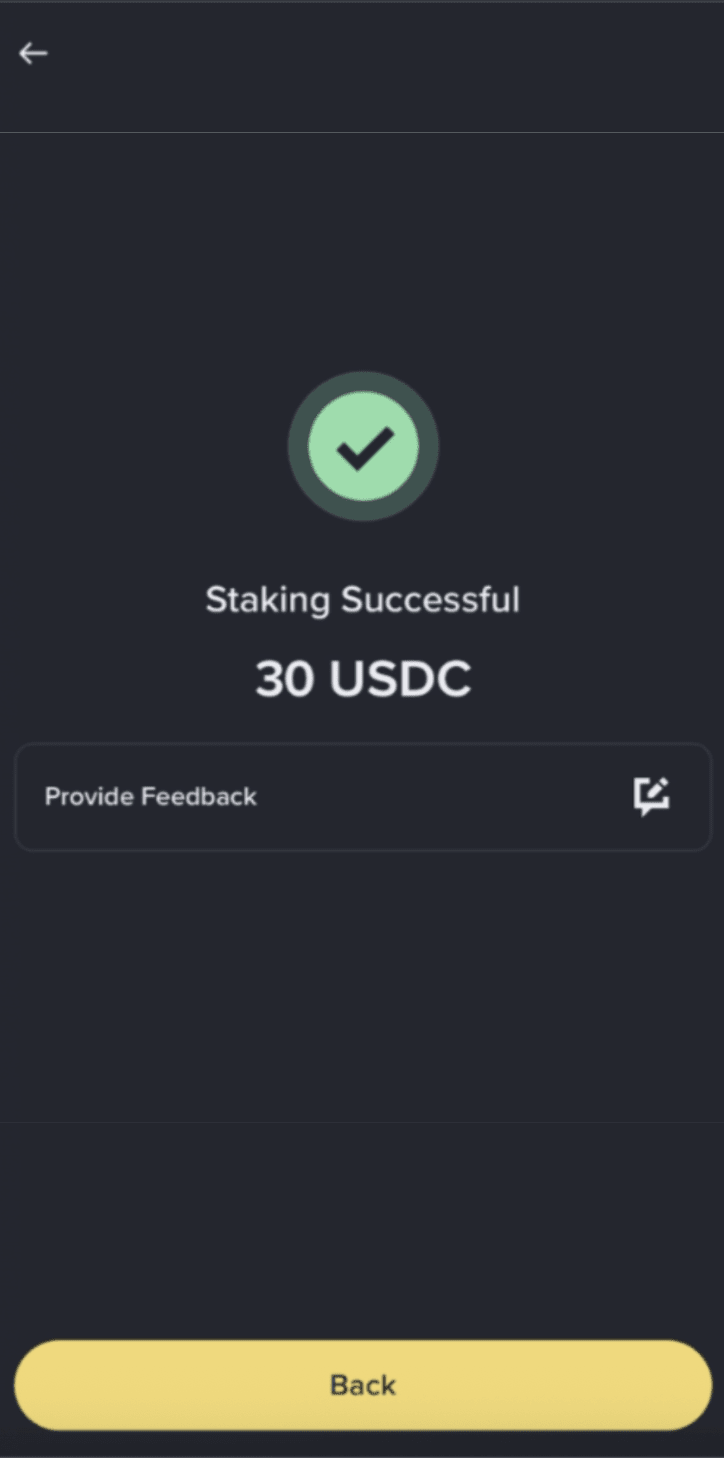Select the Staking Successful heading
The width and height of the screenshot is (724, 1458).
pos(363,600)
